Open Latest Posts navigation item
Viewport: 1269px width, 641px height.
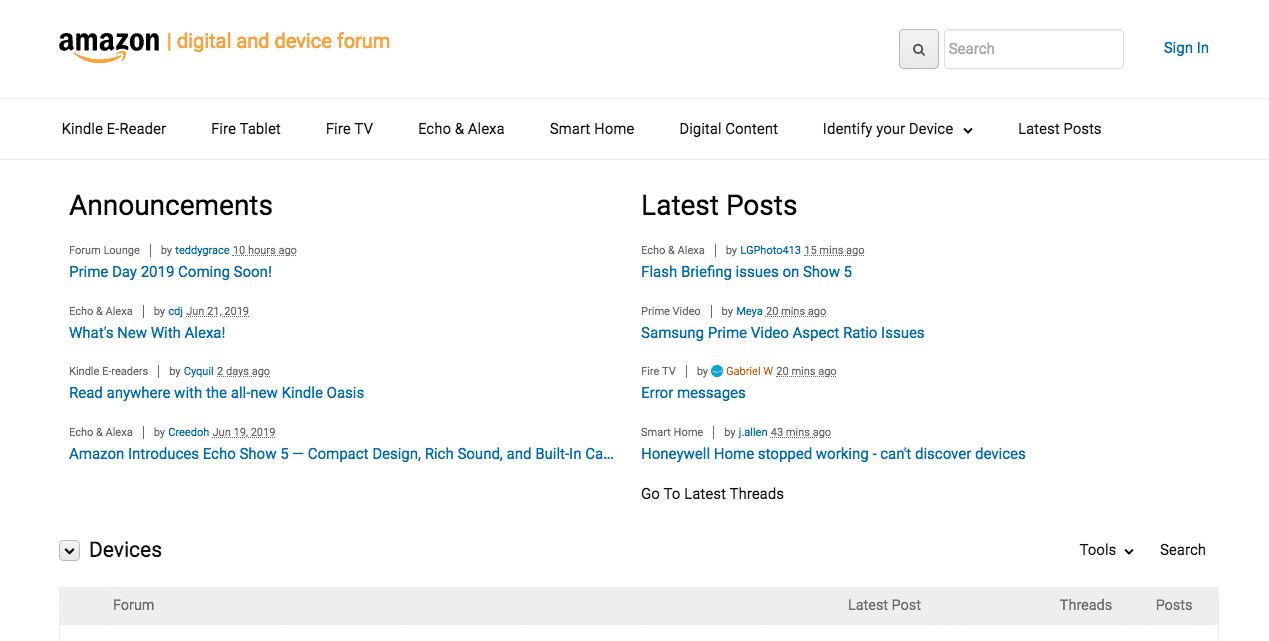[x=1060, y=129]
